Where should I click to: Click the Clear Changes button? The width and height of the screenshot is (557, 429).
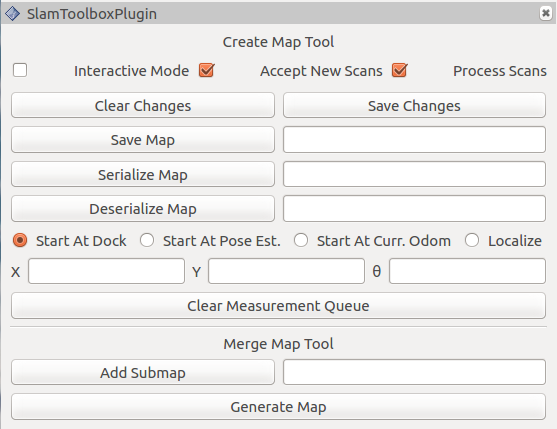pos(143,105)
